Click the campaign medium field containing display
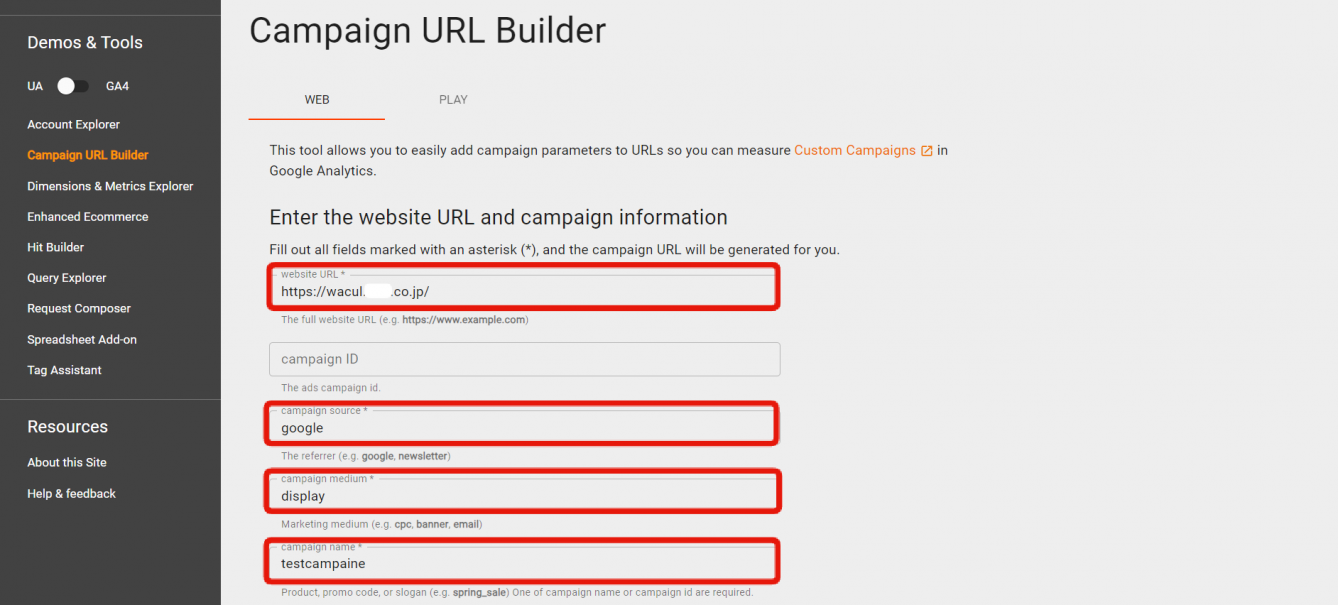The width and height of the screenshot is (1338, 605). [523, 496]
